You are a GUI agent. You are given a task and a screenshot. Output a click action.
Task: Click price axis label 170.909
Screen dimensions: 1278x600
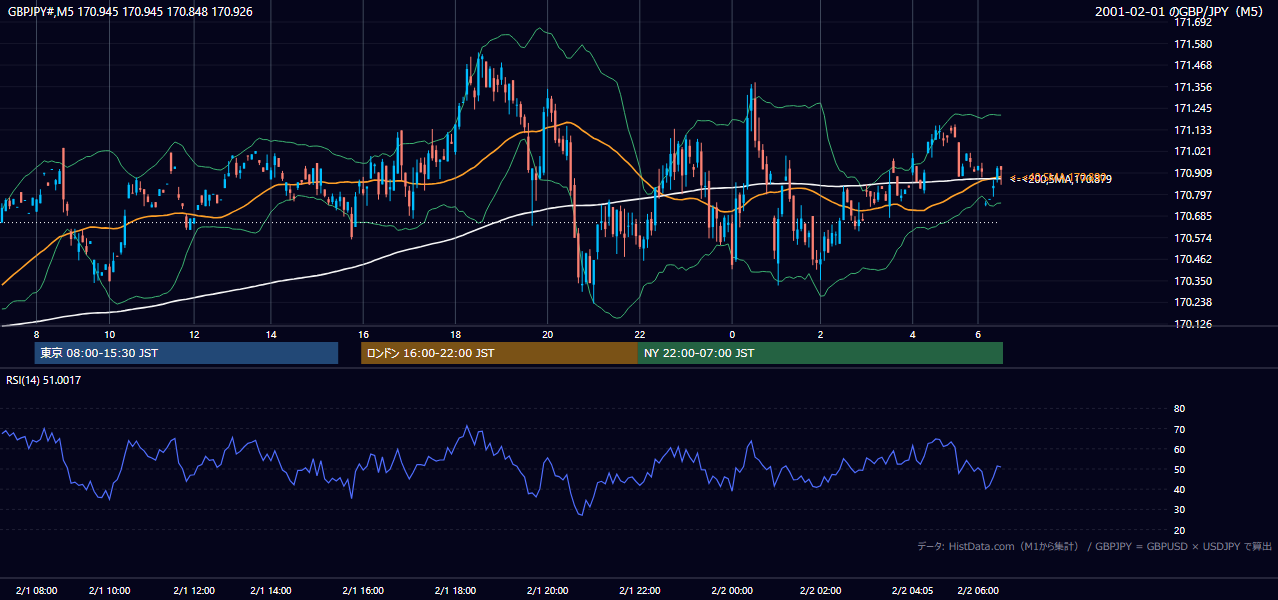click(1192, 173)
